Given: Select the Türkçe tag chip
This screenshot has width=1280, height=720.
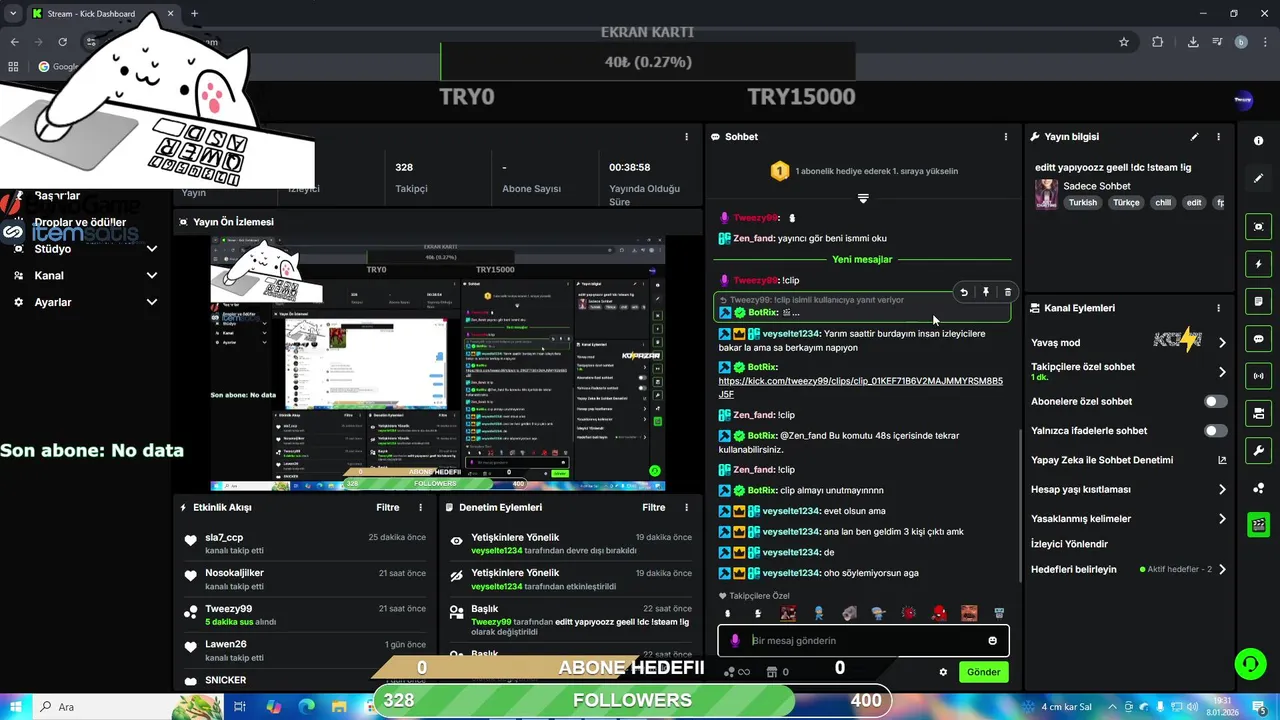Looking at the screenshot, I should pos(1126,203).
